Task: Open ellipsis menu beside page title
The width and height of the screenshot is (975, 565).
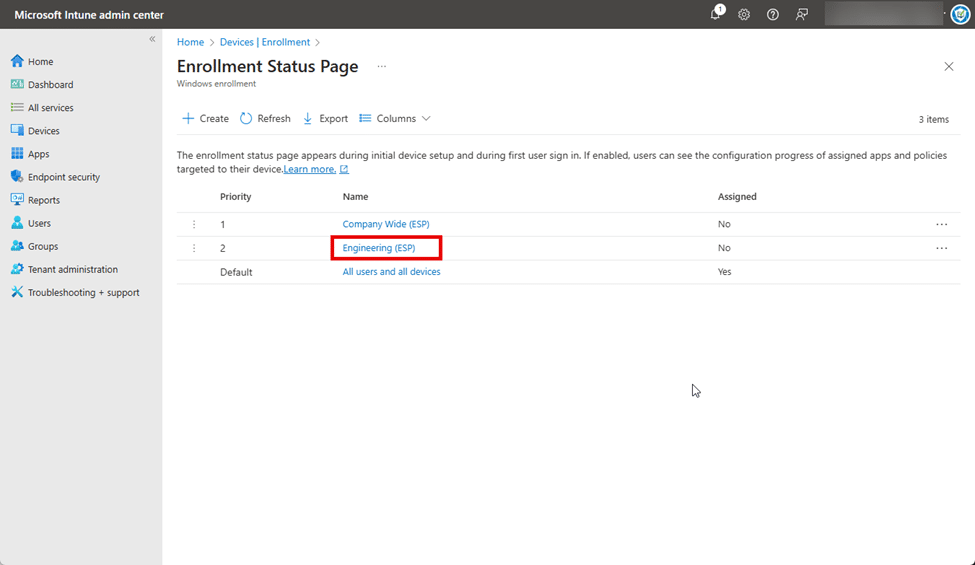Action: pos(381,67)
